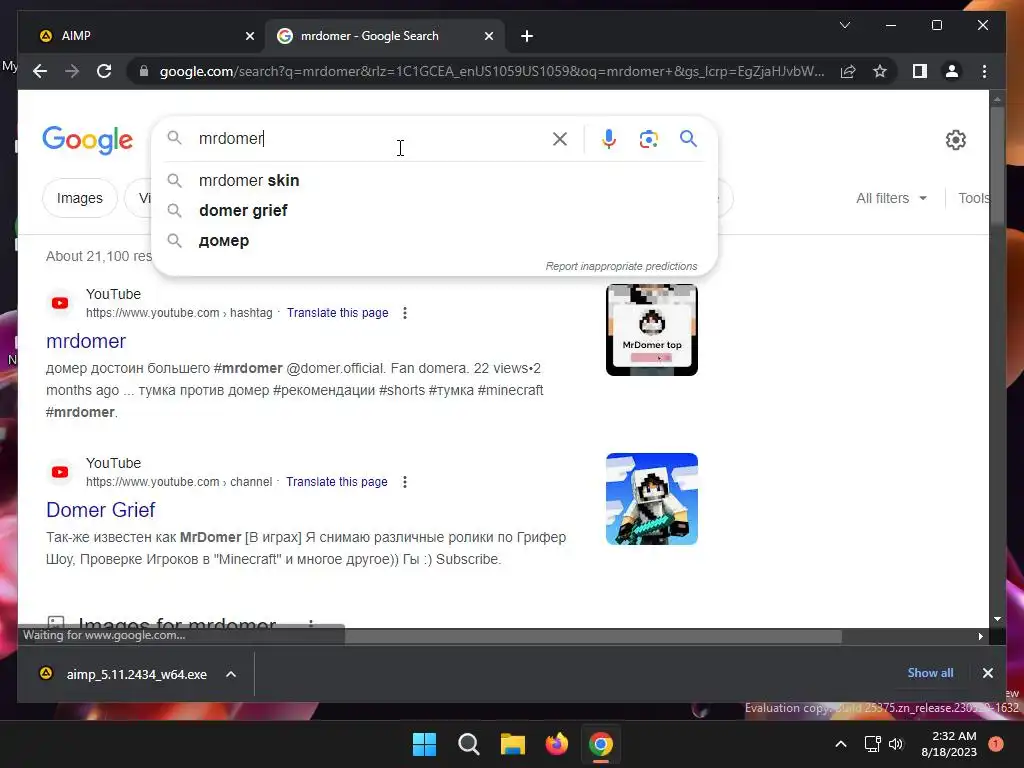Click the horizontal scrollbar thumb
This screenshot has width=1024, height=768.
point(593,636)
